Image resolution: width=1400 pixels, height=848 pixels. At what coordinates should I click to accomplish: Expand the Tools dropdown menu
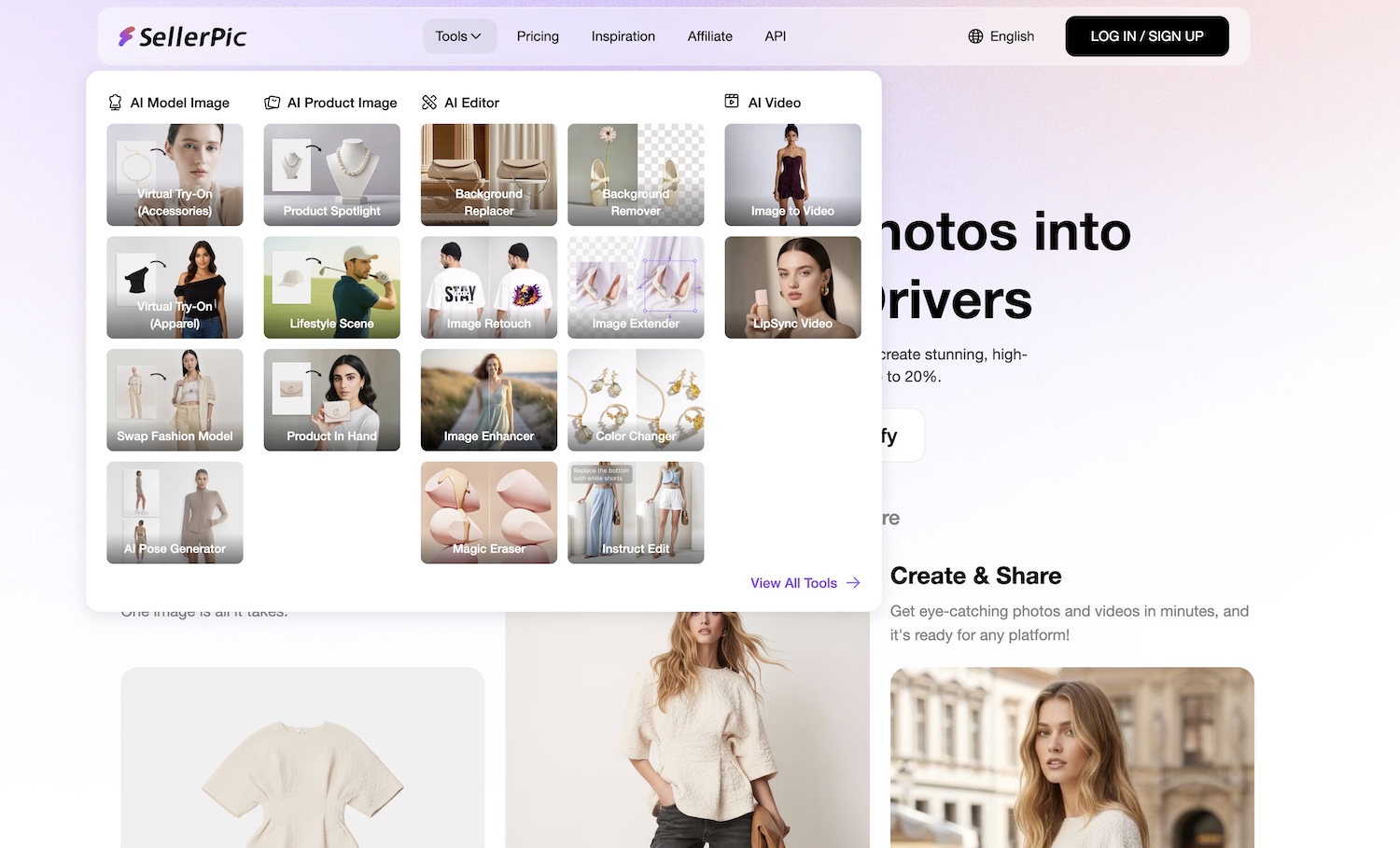pos(459,35)
